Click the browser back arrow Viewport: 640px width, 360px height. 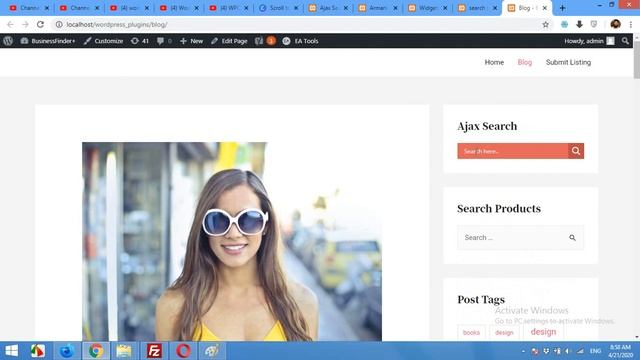10,24
